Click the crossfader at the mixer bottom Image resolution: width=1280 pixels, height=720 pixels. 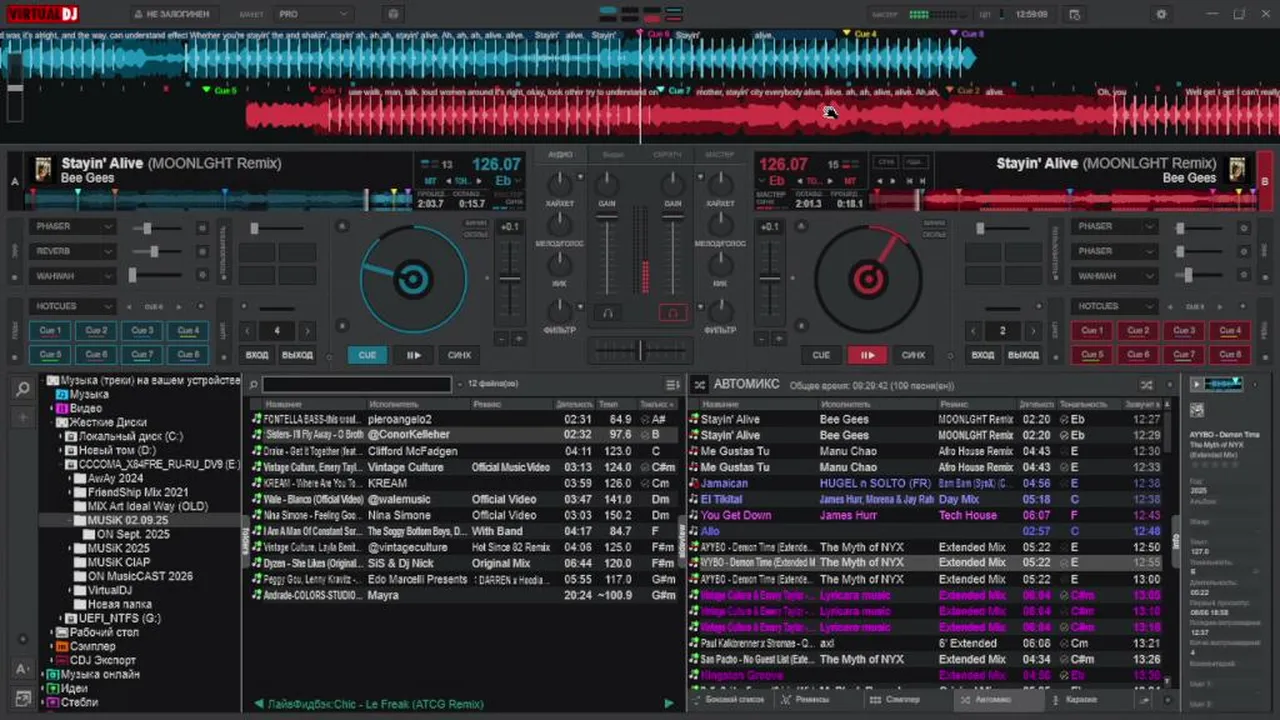(x=640, y=350)
